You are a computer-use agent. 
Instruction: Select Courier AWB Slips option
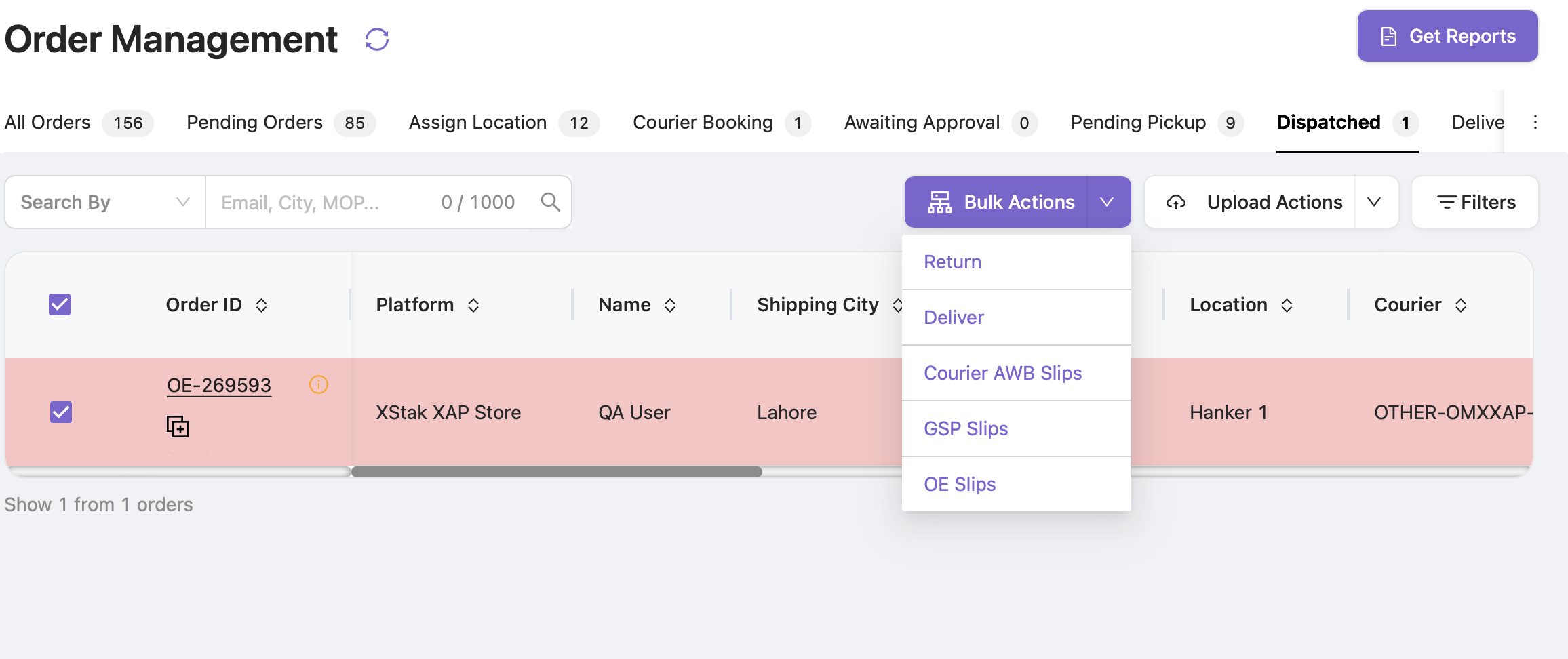1017,373
